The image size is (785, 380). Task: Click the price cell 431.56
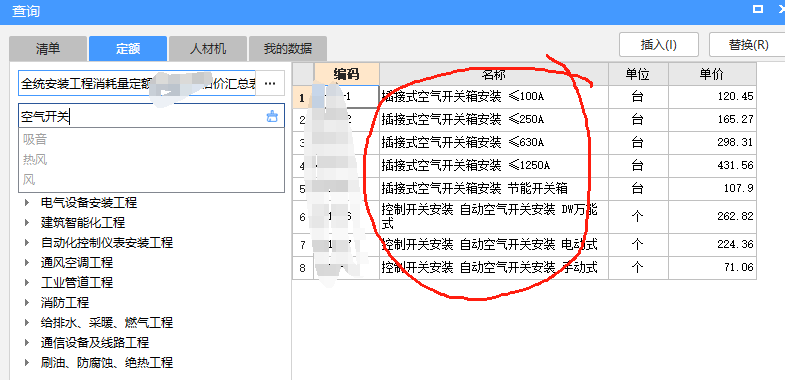(x=712, y=166)
